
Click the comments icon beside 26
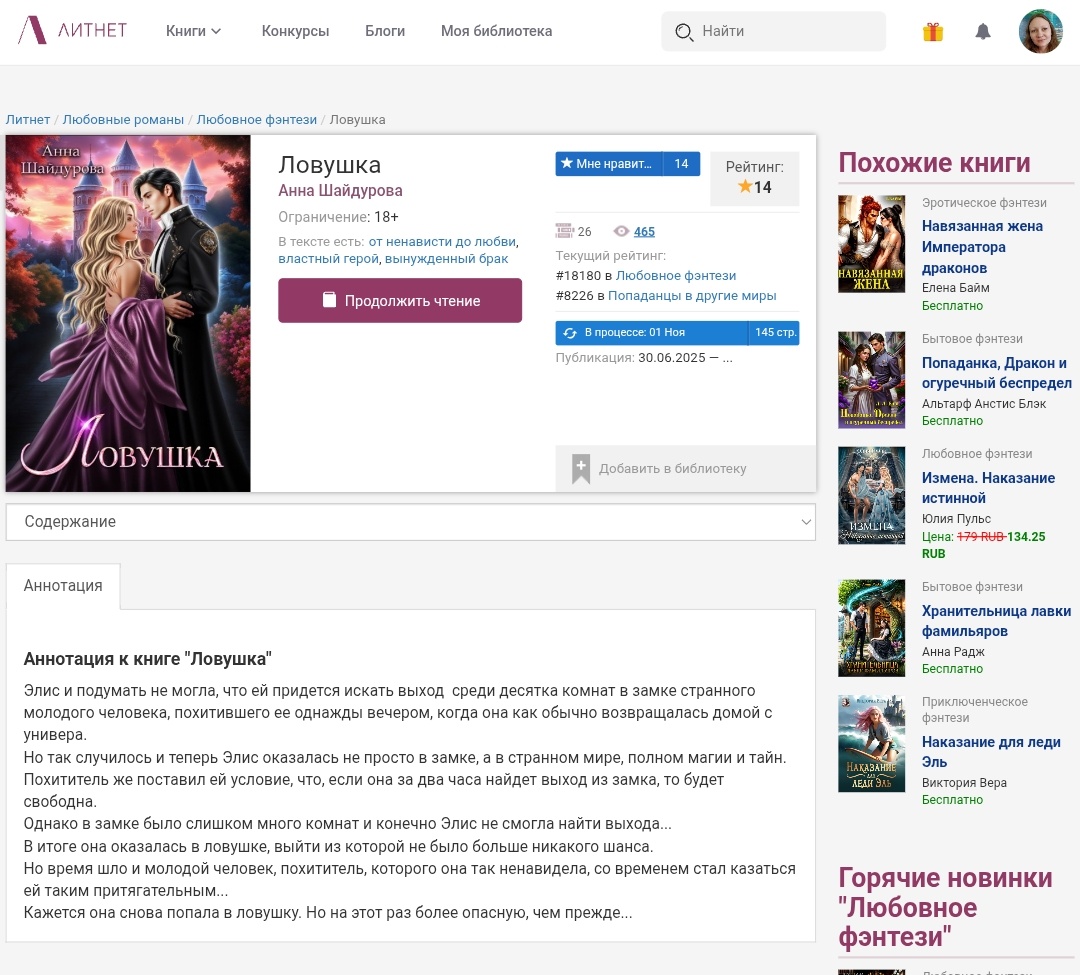[564, 231]
